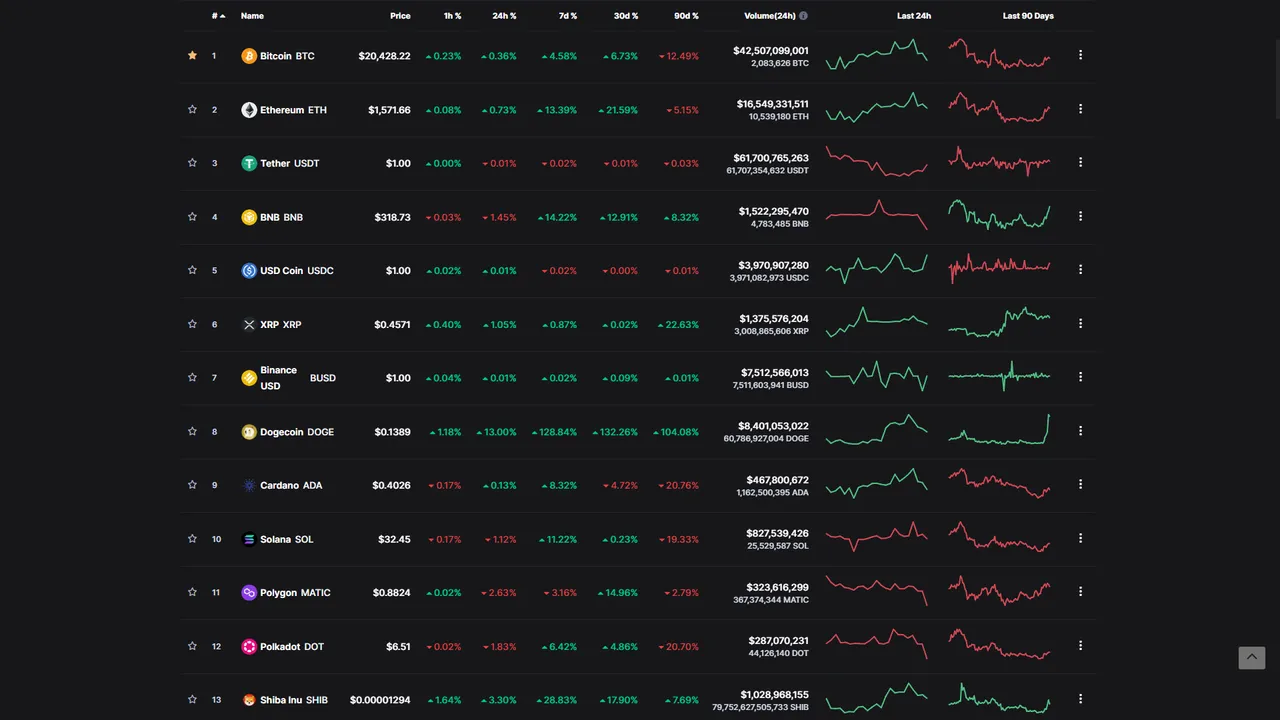Unstar Bitcoin from the watchlist

click(192, 55)
